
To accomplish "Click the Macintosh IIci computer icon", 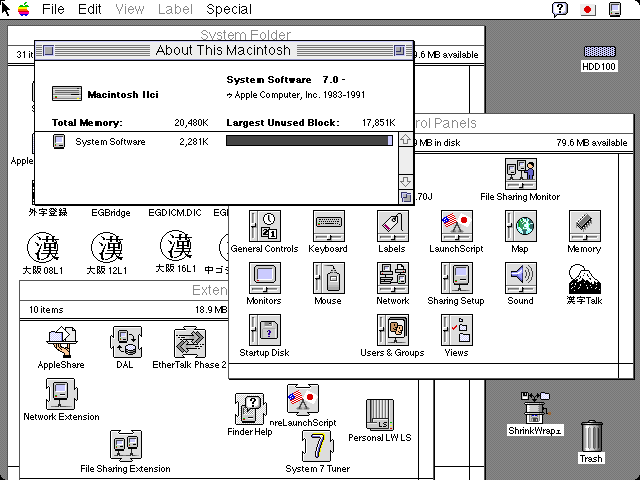I will 67,94.
